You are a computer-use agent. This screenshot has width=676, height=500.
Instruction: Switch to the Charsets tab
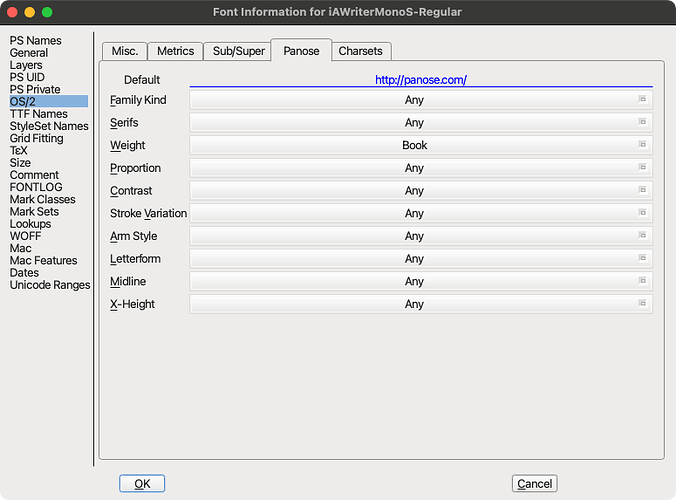(360, 51)
